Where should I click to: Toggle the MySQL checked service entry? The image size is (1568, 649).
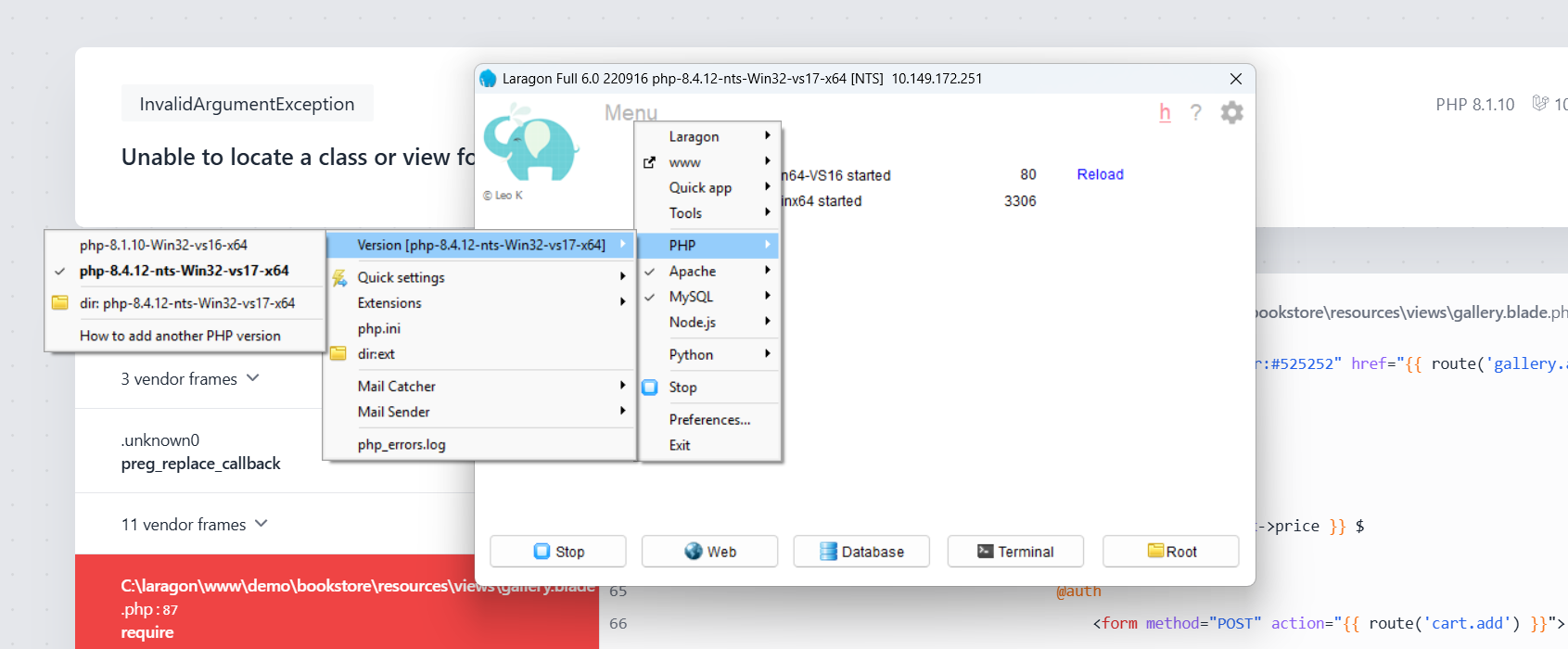click(x=709, y=297)
